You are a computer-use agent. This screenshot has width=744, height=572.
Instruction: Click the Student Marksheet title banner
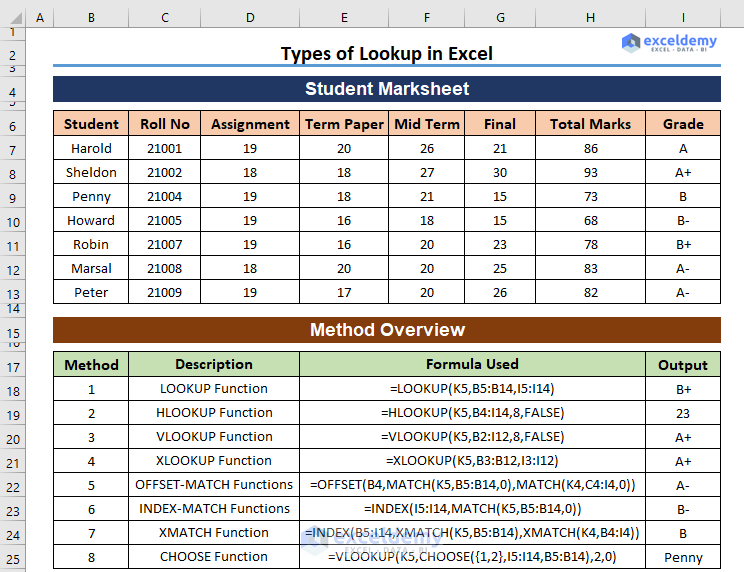point(386,89)
